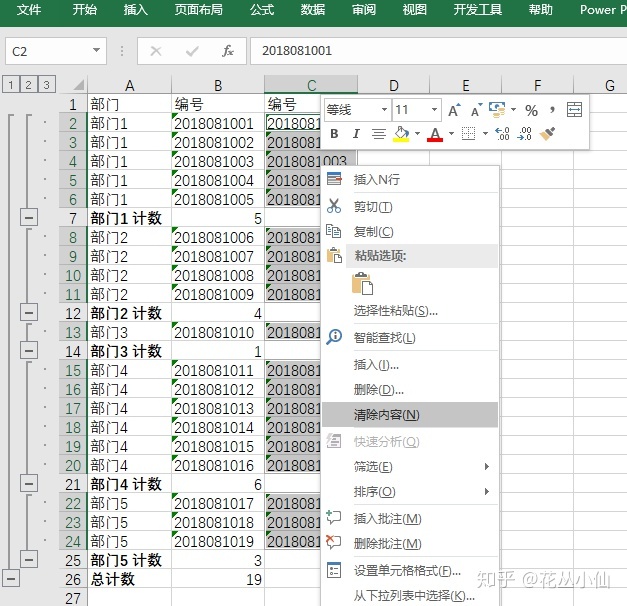Apply yellow fill color bucket
The image size is (627, 606).
(x=401, y=134)
